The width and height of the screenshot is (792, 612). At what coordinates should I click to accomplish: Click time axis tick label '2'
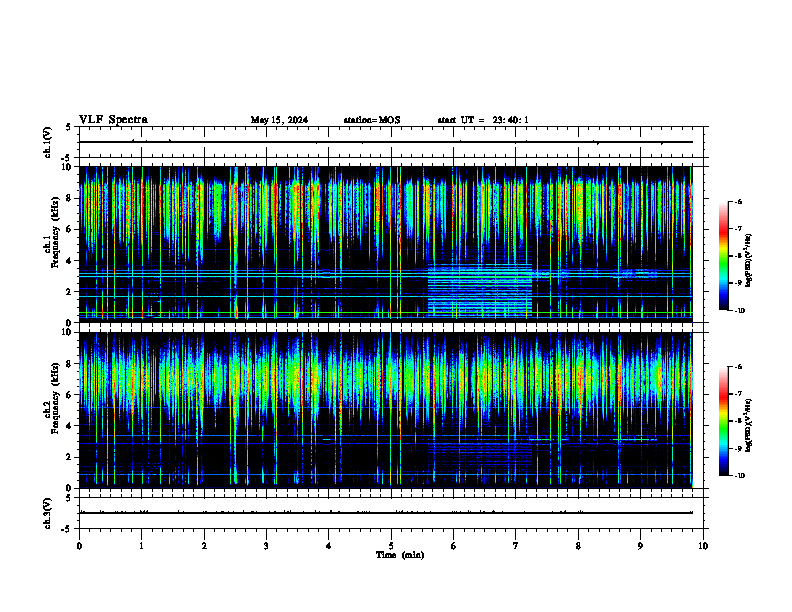[x=204, y=546]
